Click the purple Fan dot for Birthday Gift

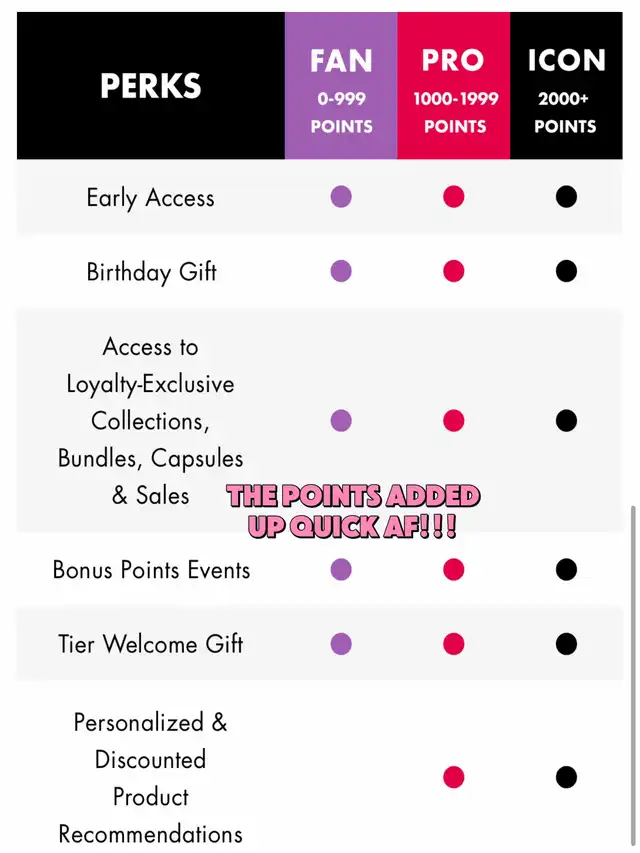tap(341, 270)
